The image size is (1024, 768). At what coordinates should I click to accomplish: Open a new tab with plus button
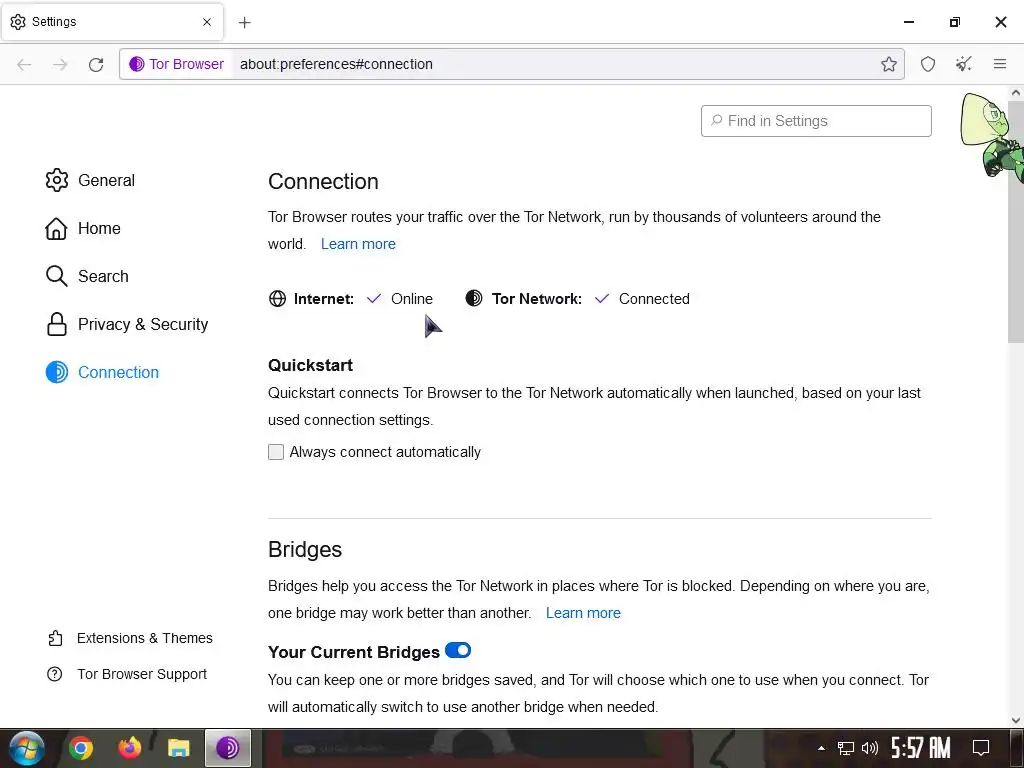click(x=244, y=23)
